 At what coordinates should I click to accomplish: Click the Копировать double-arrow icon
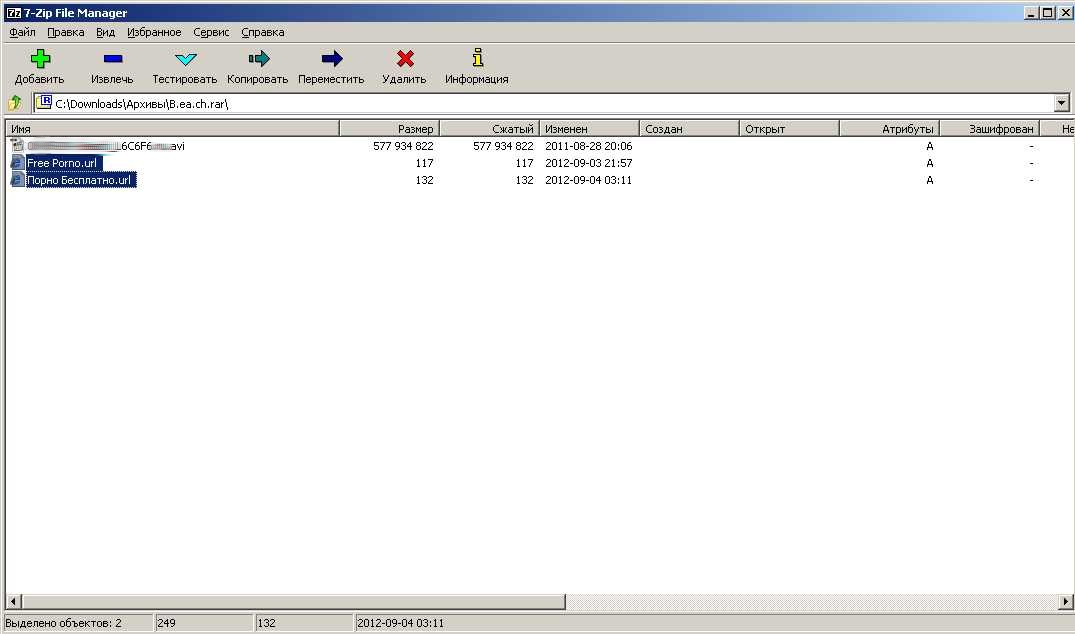coord(258,59)
